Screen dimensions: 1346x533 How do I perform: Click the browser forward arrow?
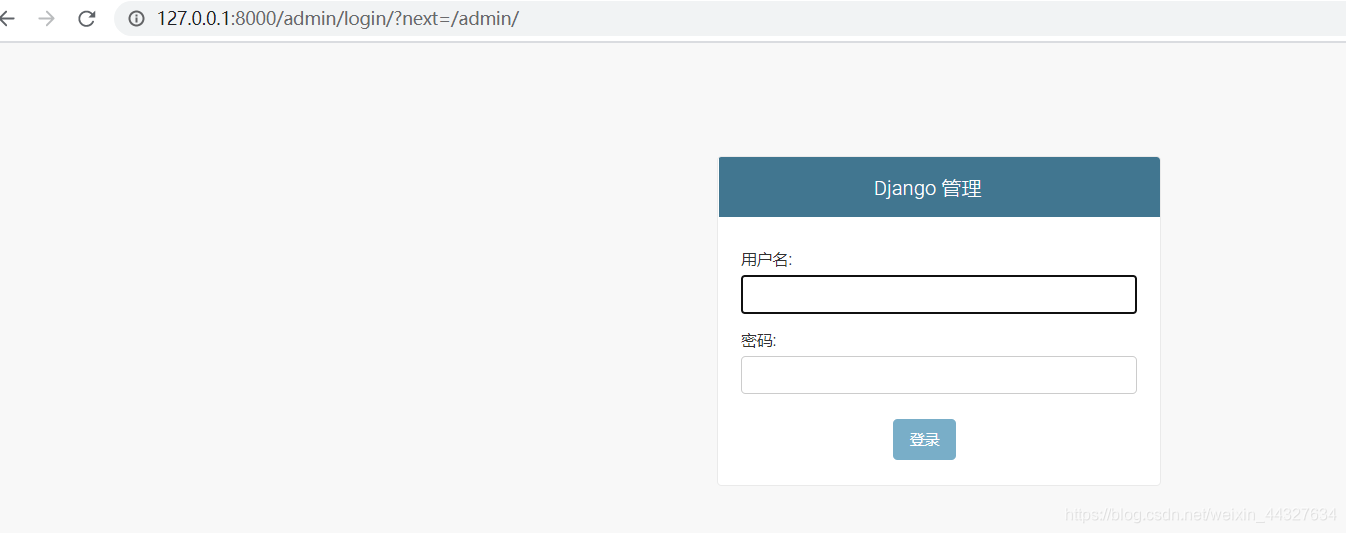click(46, 18)
